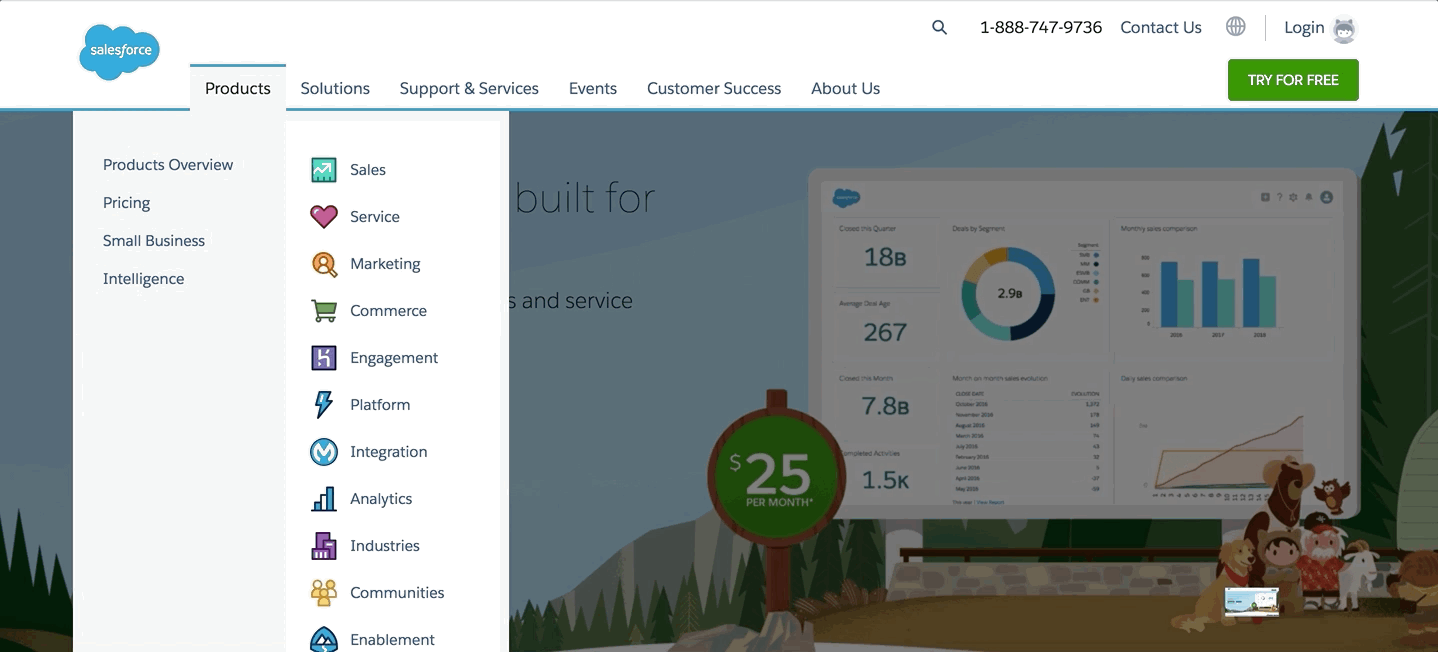This screenshot has height=652, width=1438.
Task: Click the Marketing magnifier icon
Action: (x=324, y=264)
